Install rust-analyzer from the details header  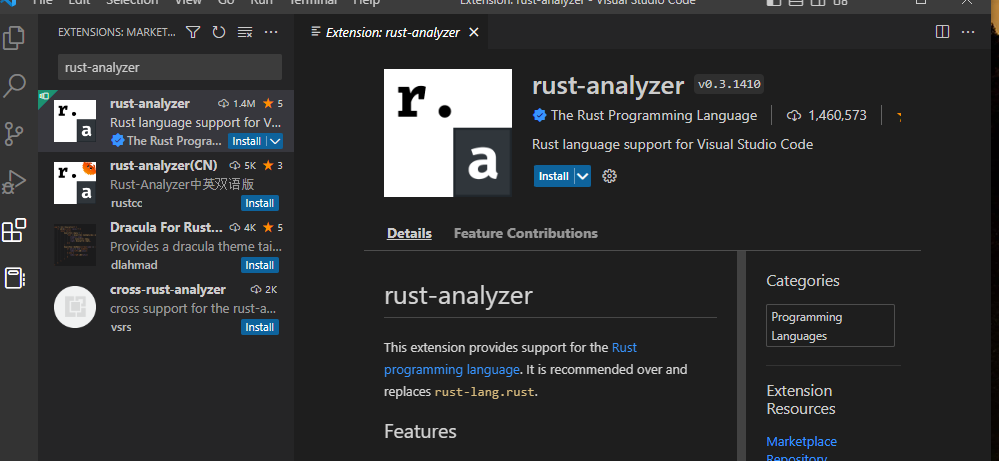pos(554,176)
